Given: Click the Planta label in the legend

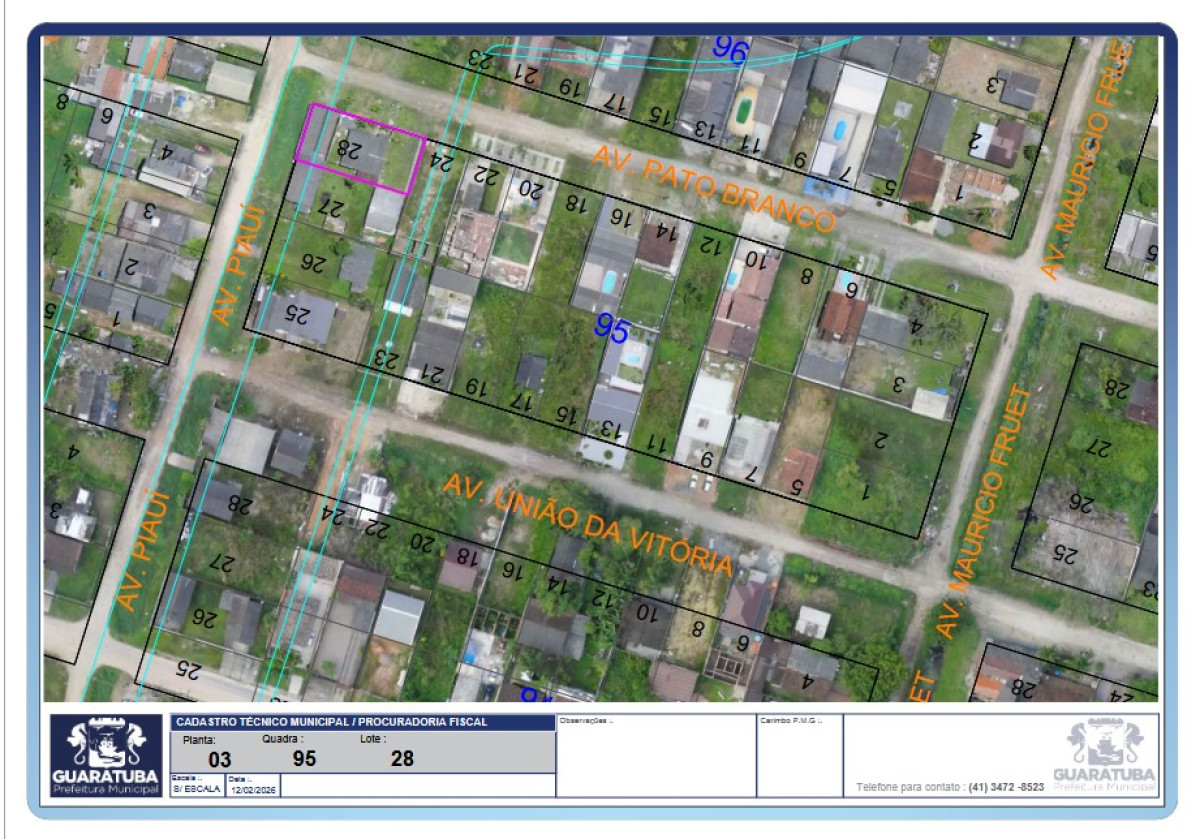Looking at the screenshot, I should (x=200, y=740).
